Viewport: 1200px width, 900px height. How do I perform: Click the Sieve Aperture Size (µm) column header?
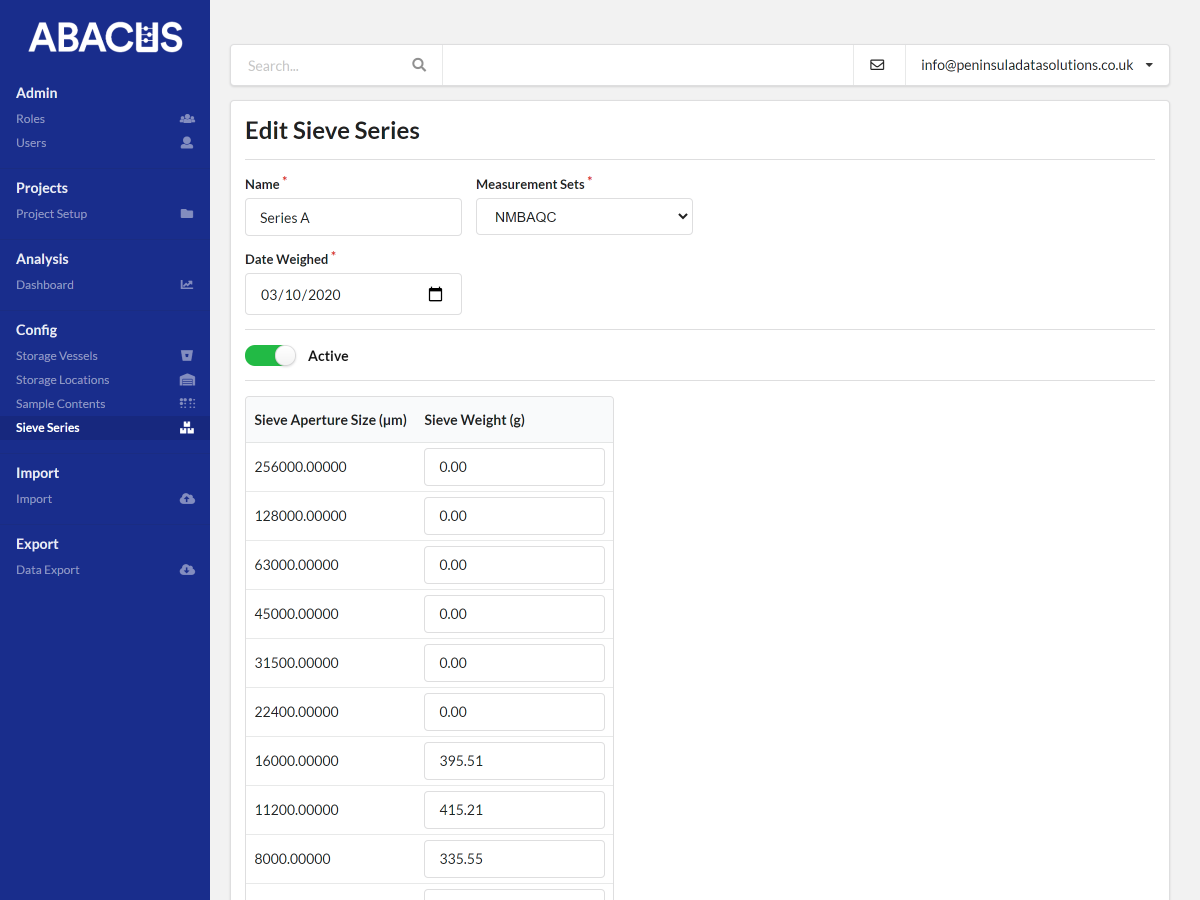tap(331, 420)
